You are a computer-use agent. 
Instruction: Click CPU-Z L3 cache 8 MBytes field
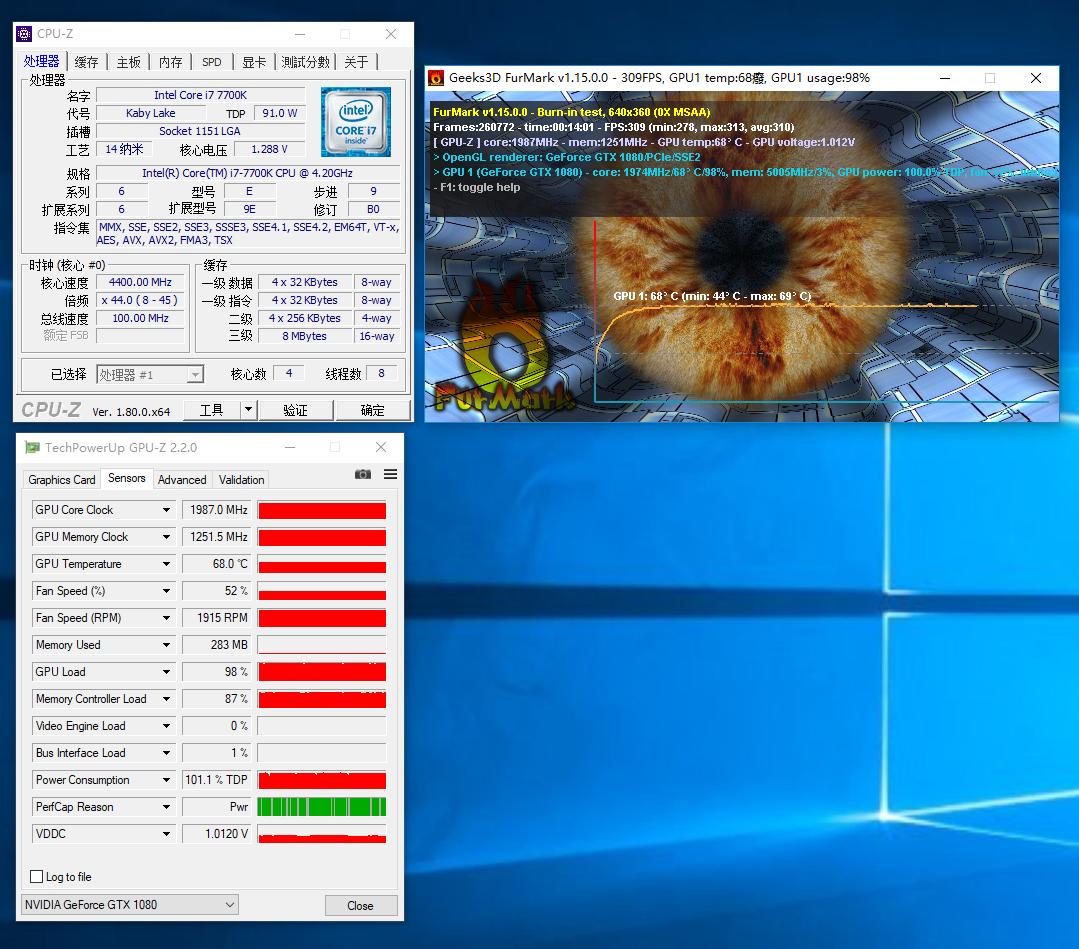coord(304,336)
